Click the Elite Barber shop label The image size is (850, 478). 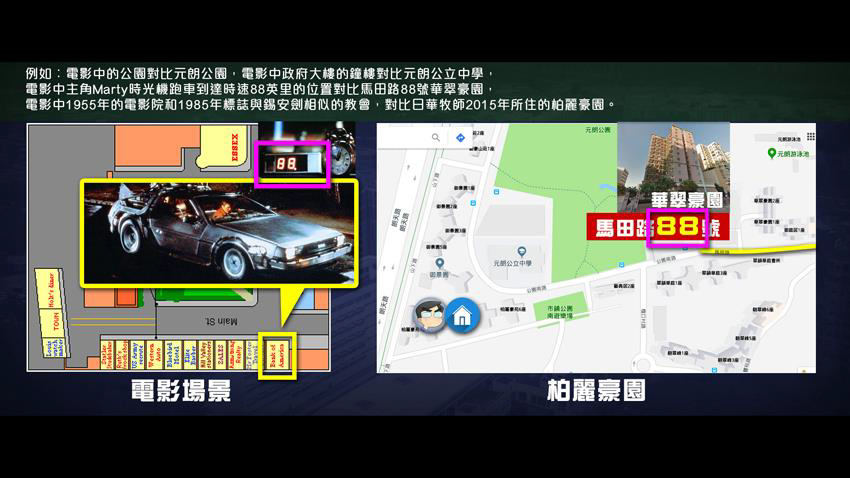click(189, 356)
